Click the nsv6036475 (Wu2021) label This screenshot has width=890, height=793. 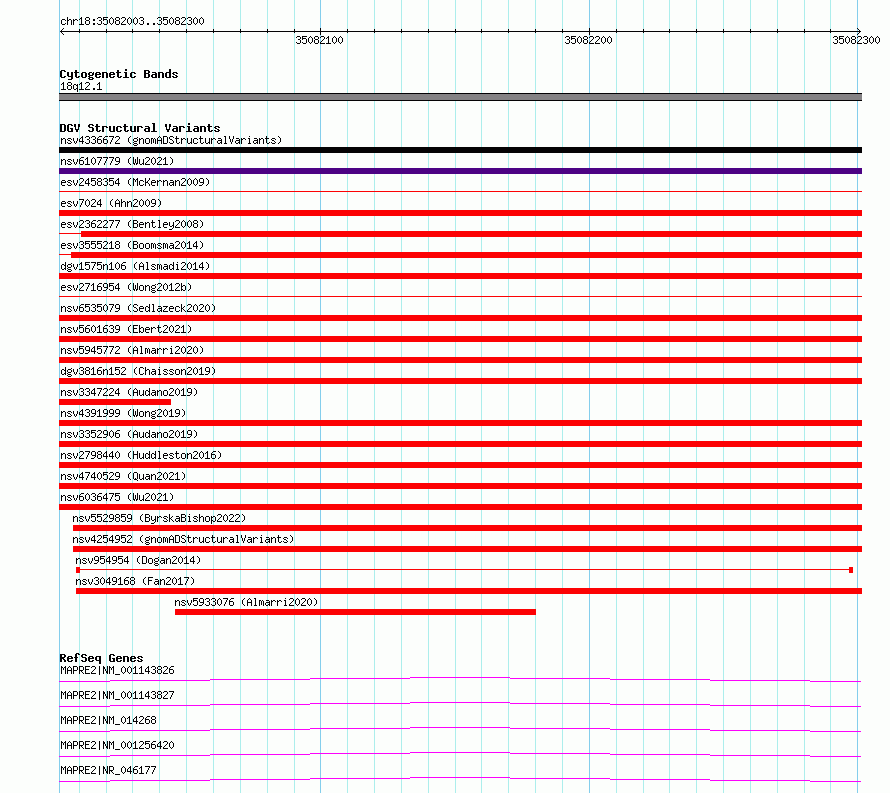117,497
